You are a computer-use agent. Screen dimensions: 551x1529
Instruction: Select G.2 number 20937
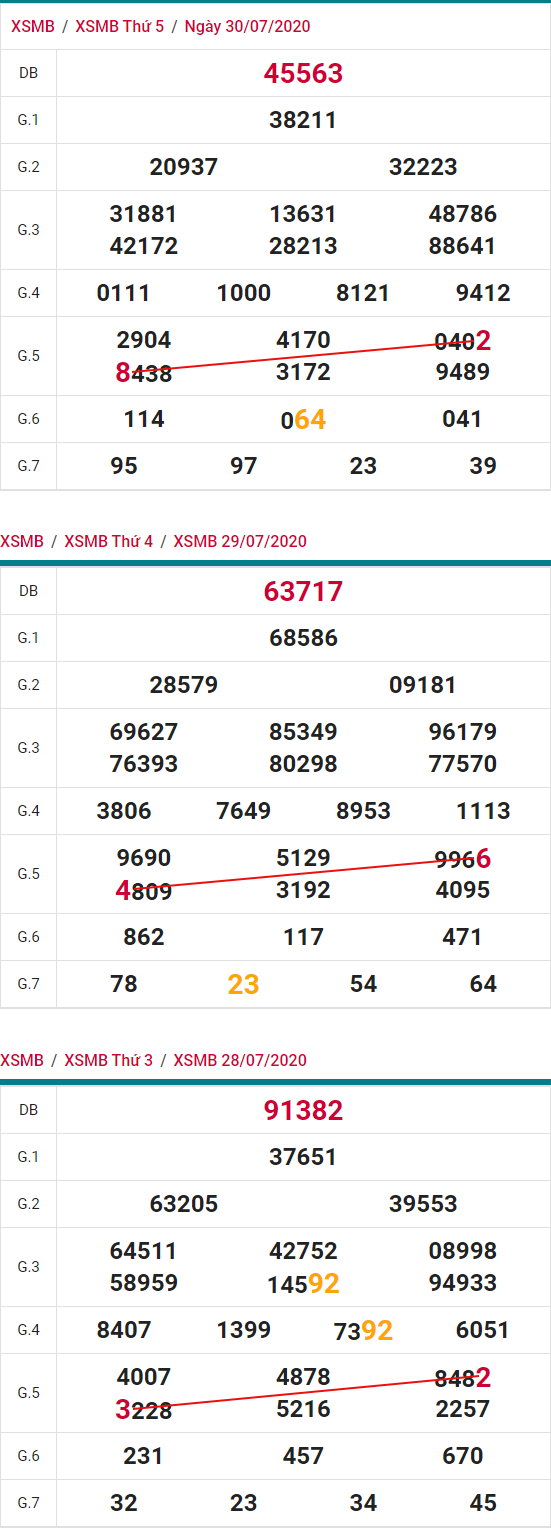click(x=184, y=167)
